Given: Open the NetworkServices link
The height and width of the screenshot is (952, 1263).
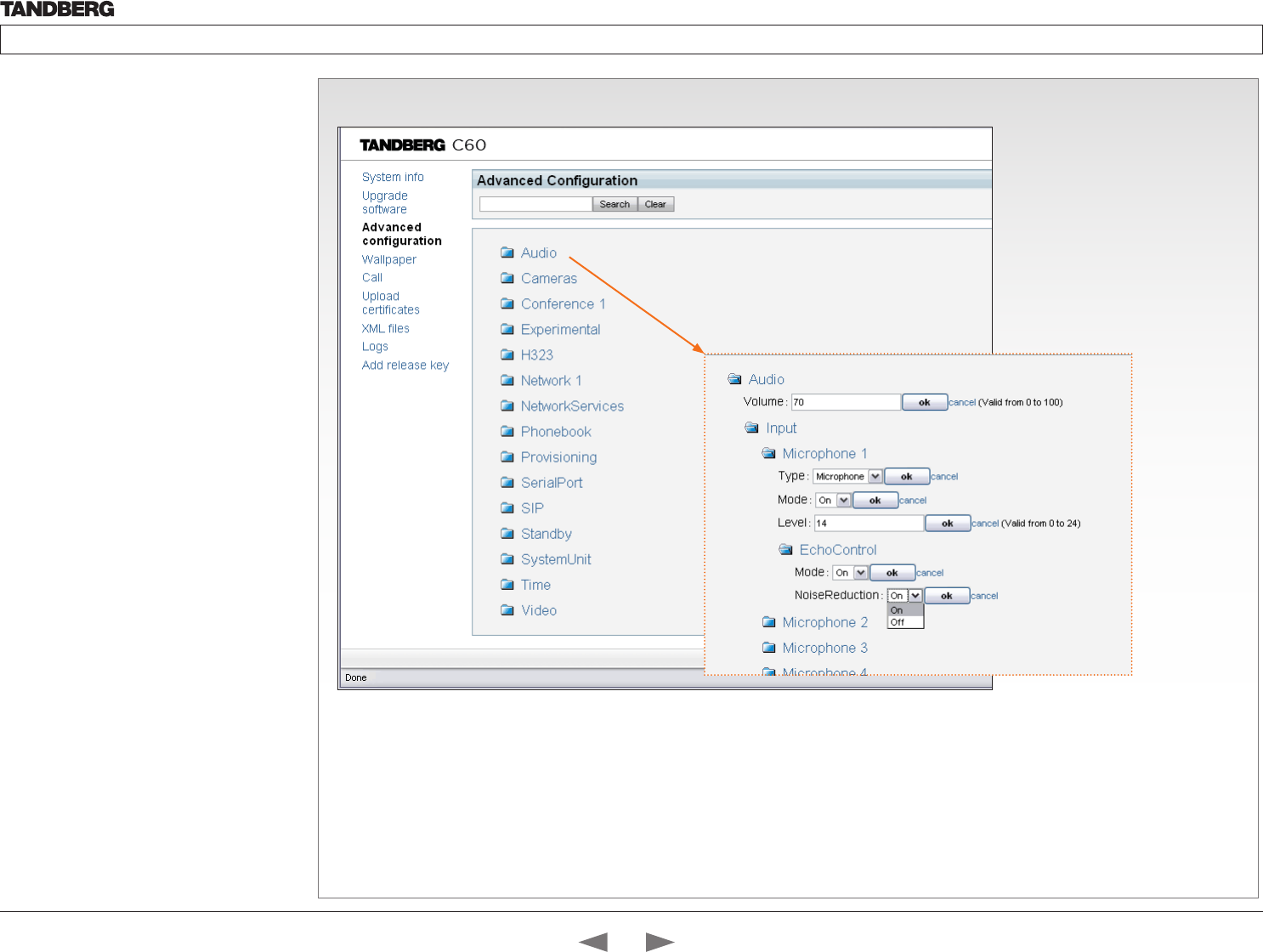Looking at the screenshot, I should coord(572,405).
